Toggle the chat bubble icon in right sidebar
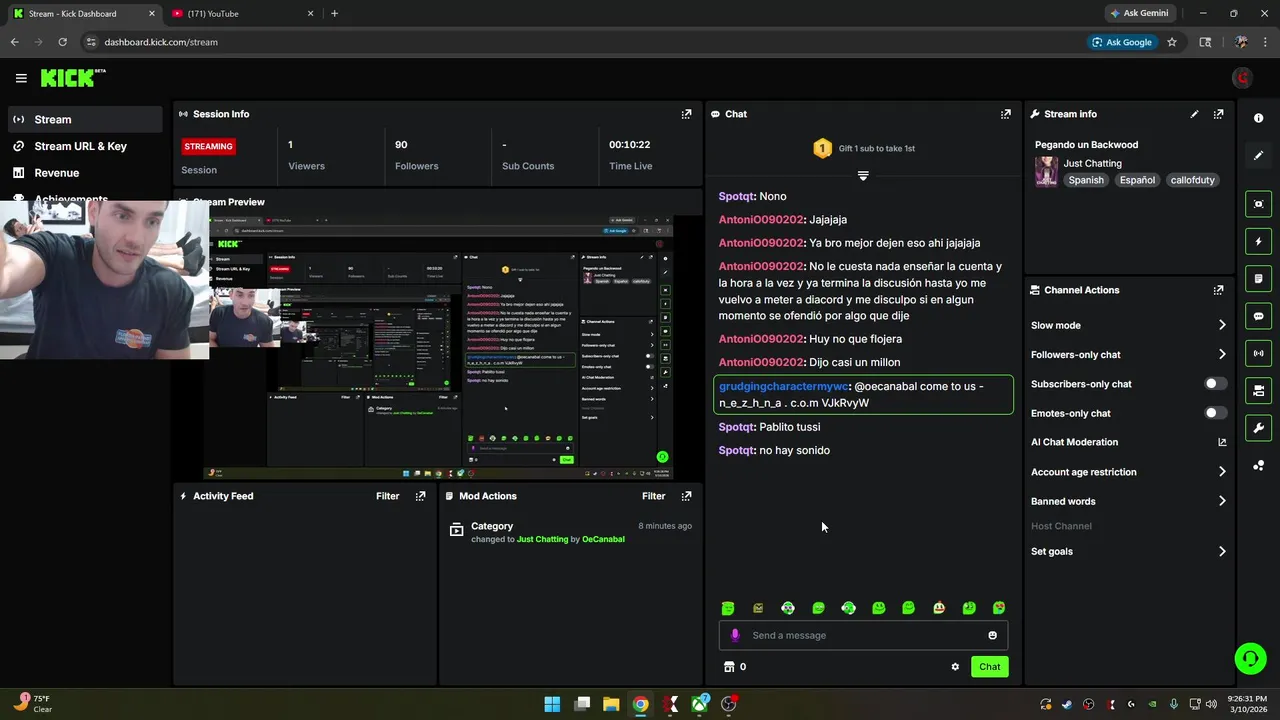 click(1258, 316)
